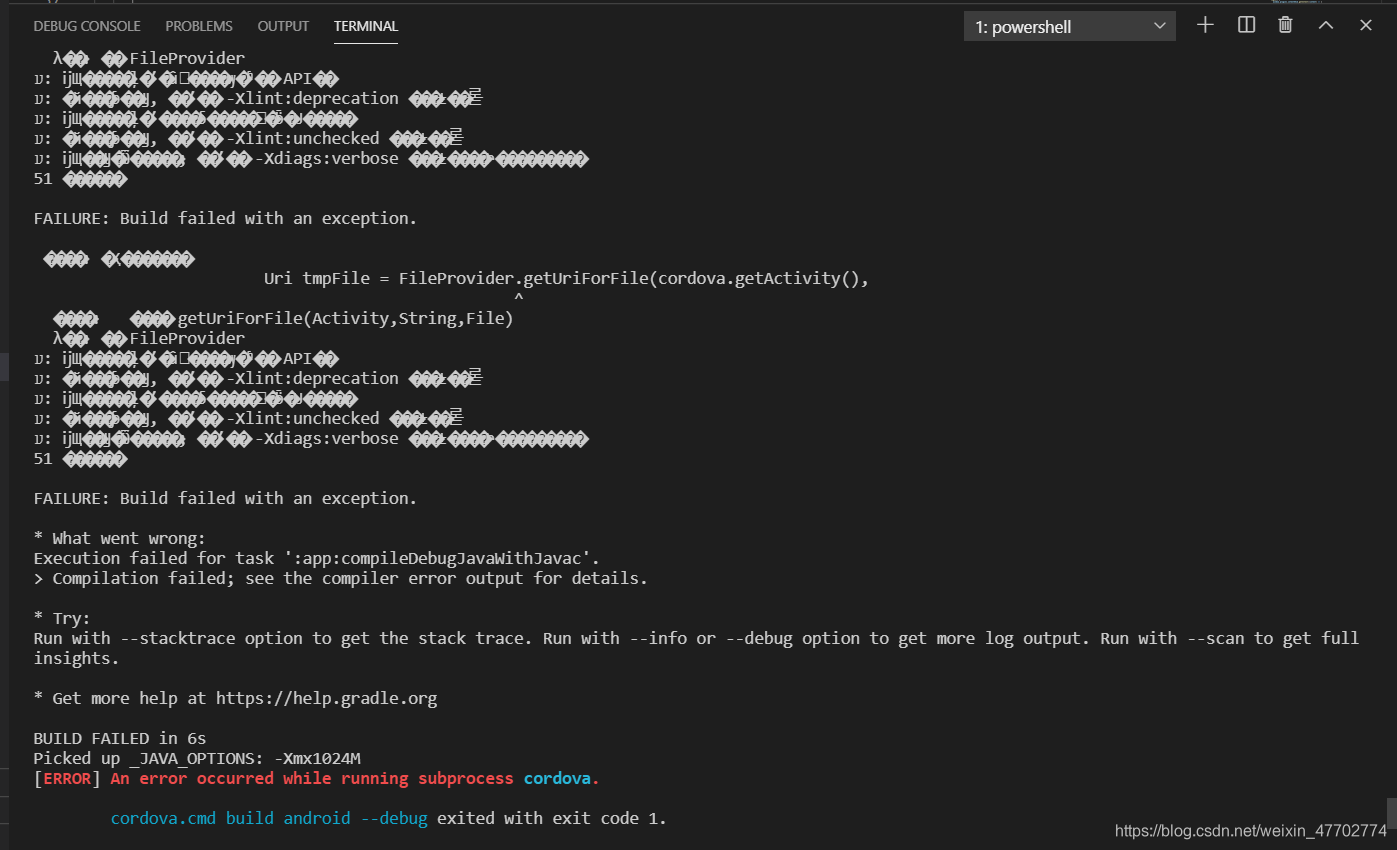
Task: Close the terminal panel with the X icon
Action: 1365,25
